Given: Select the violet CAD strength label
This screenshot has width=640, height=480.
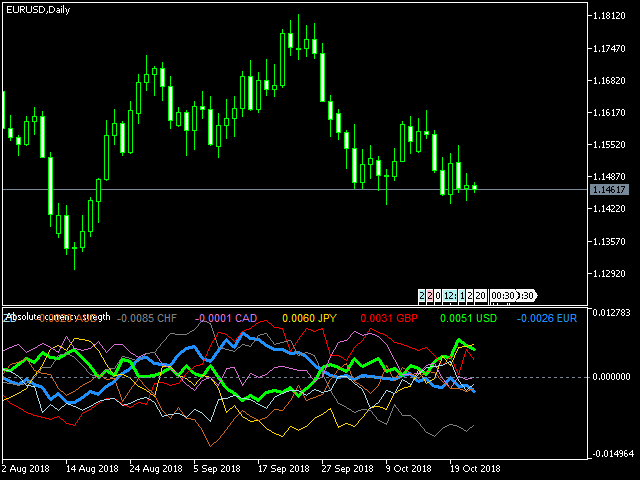Looking at the screenshot, I should pos(227,318).
